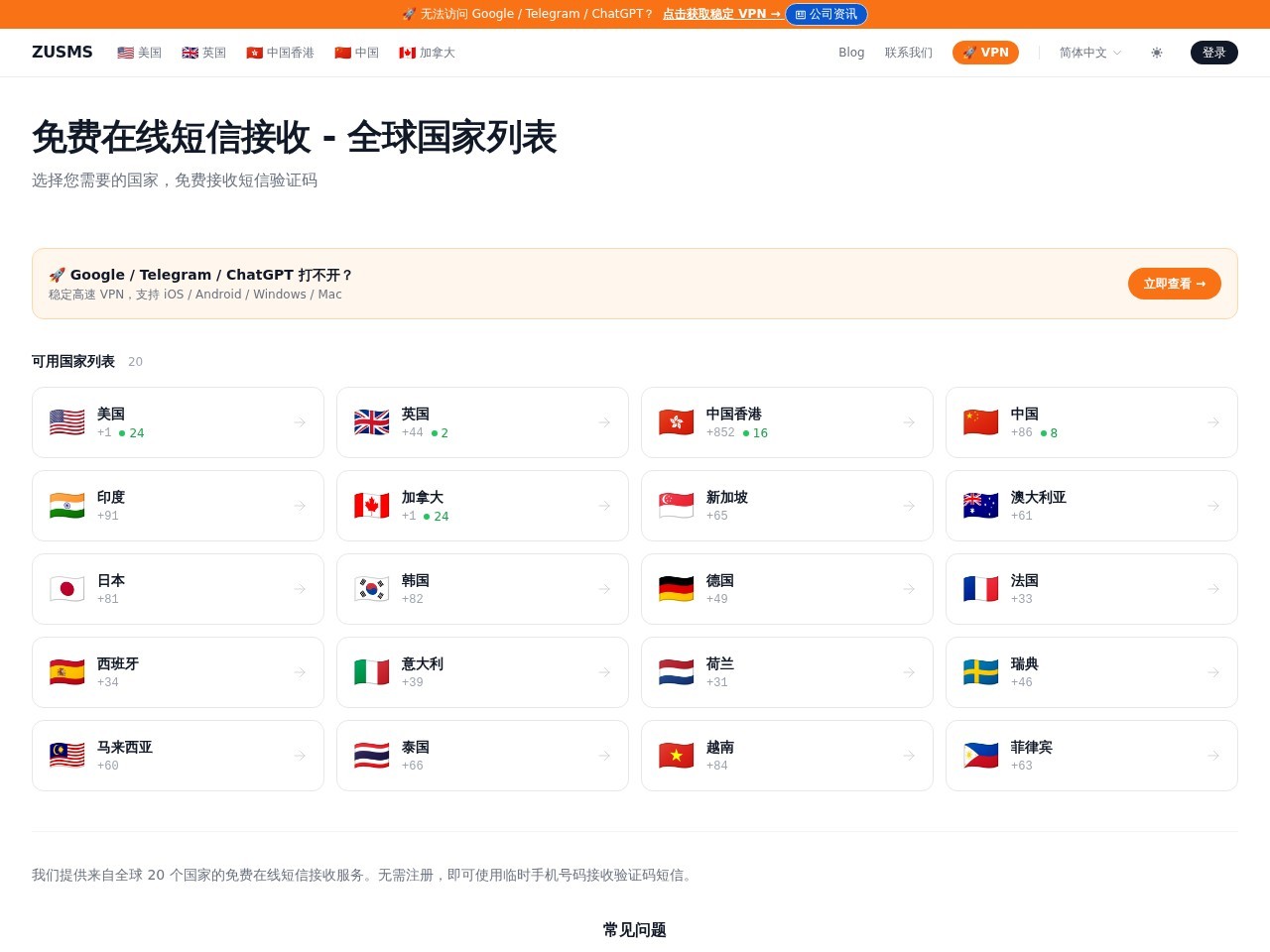Toggle the light/dark theme sun icon

[x=1157, y=53]
